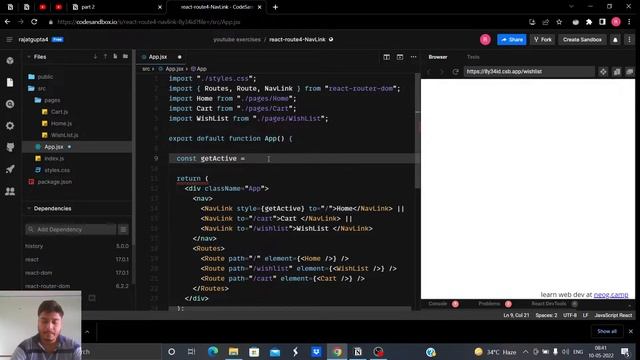Open the Live collaboration people icon
640x360 pixels.
(10, 191)
